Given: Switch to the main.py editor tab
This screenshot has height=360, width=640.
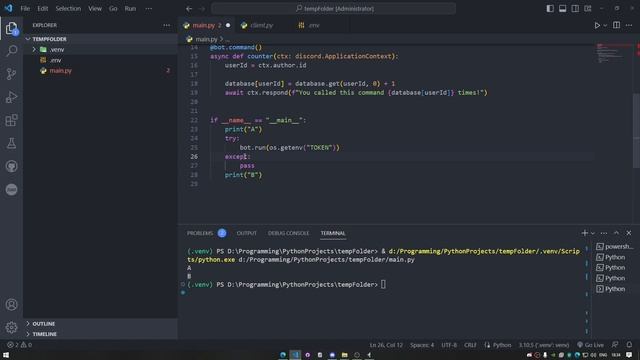Looking at the screenshot, I should pyautogui.click(x=206, y=25).
